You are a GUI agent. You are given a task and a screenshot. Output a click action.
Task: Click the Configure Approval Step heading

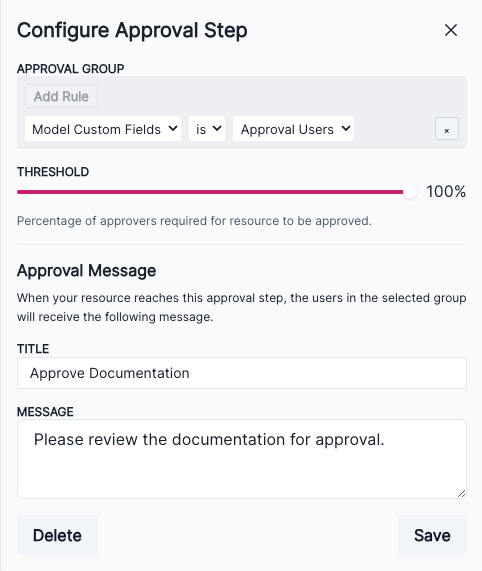[132, 30]
